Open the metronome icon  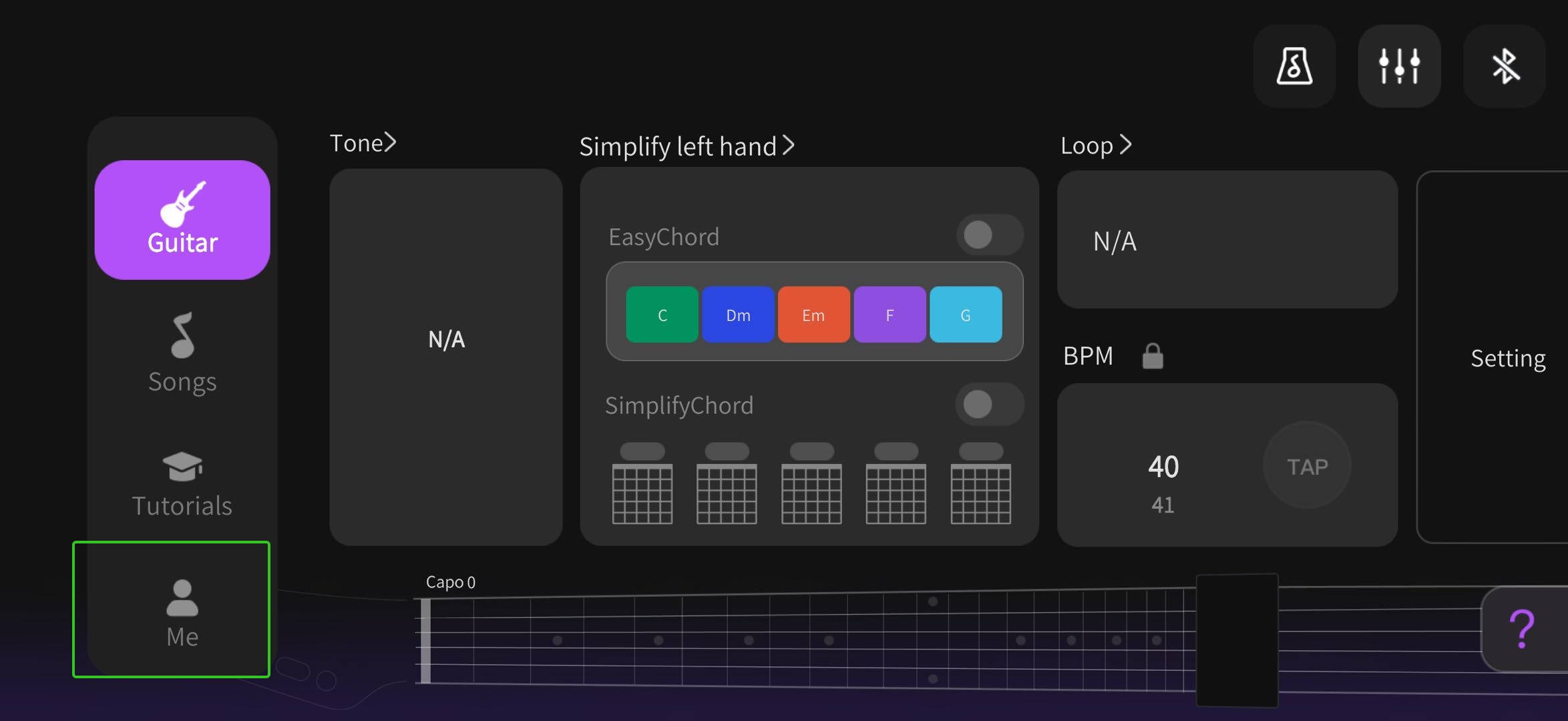point(1294,66)
